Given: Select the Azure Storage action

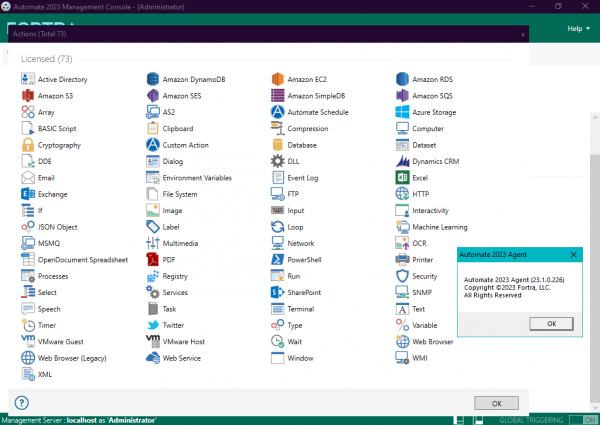Looking at the screenshot, I should pos(434,112).
